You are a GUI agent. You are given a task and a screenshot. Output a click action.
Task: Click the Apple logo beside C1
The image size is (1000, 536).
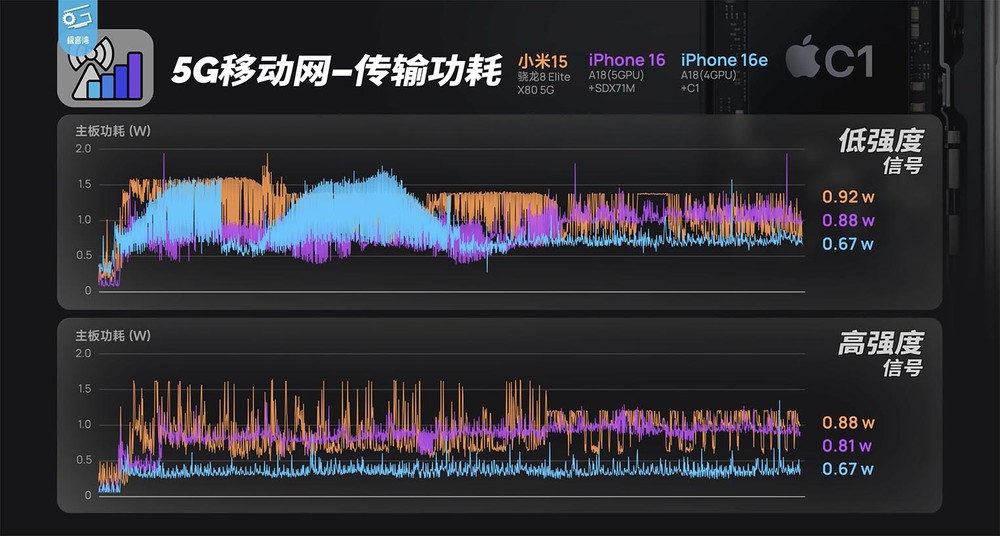[802, 57]
